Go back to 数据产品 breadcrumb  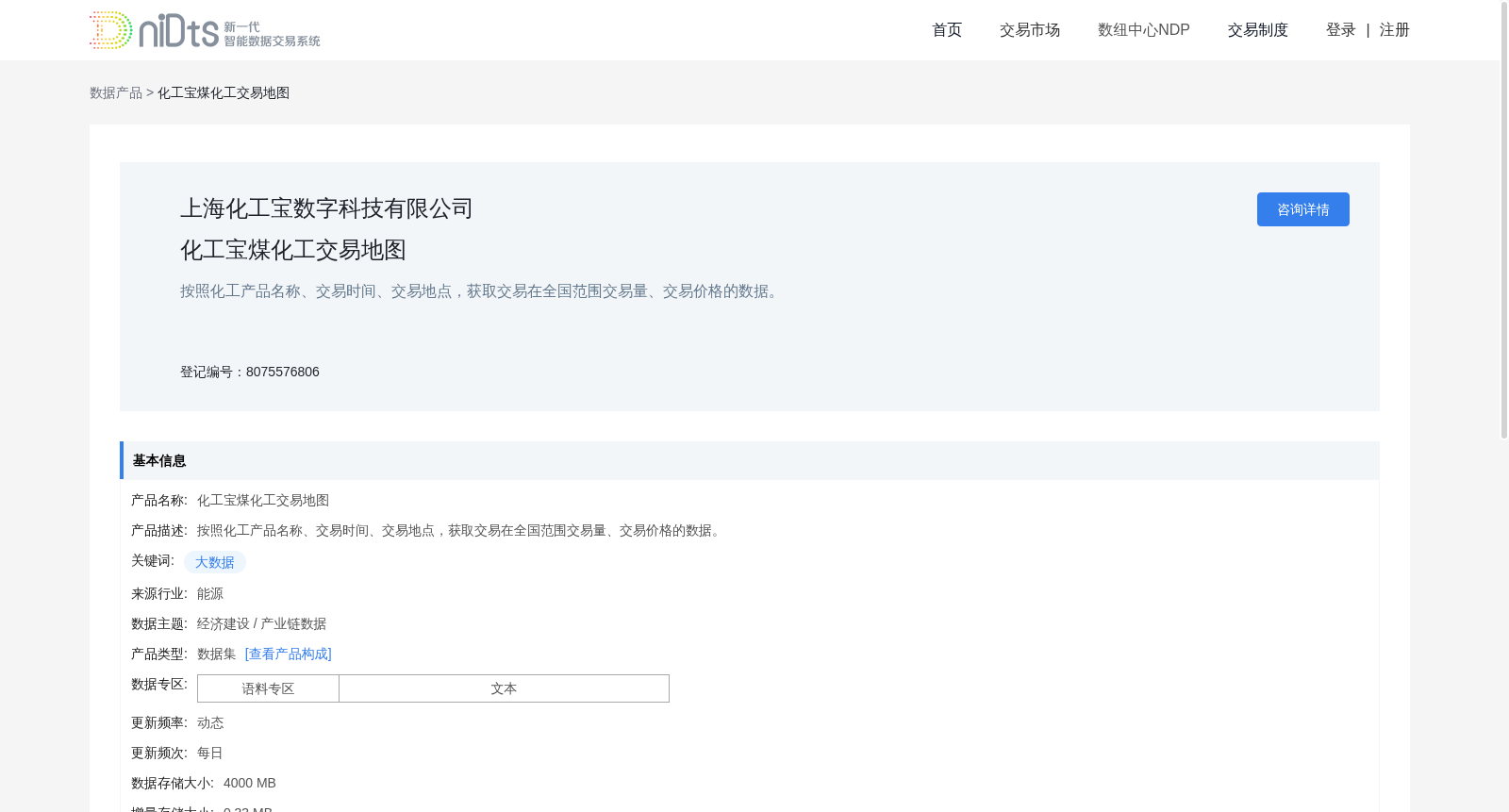[116, 92]
